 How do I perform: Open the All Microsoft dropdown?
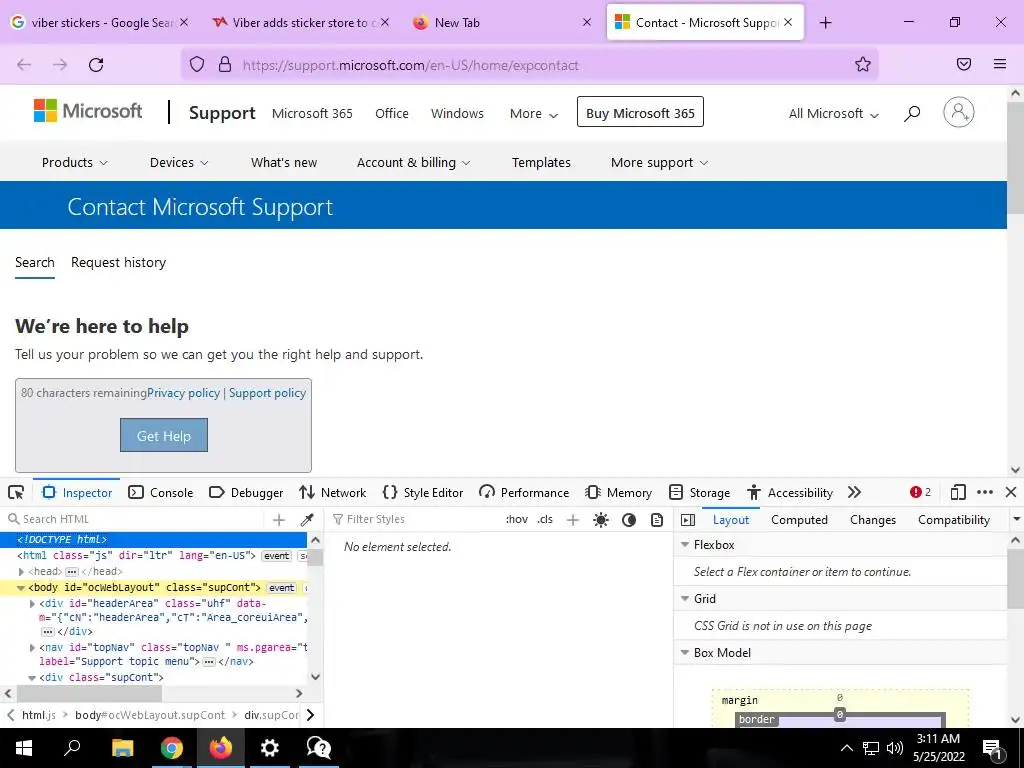point(833,114)
